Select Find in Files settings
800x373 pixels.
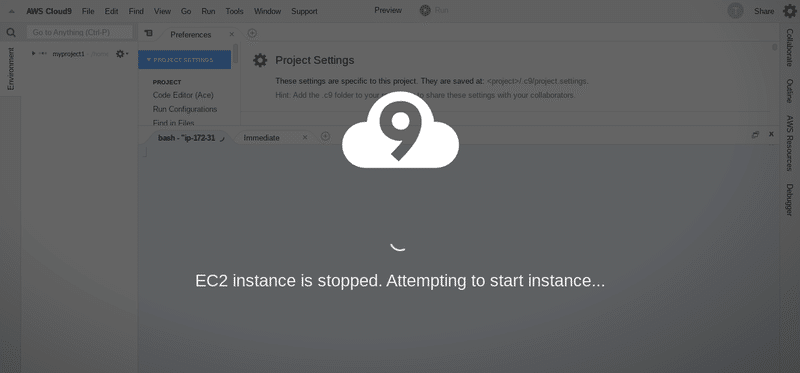[173, 122]
